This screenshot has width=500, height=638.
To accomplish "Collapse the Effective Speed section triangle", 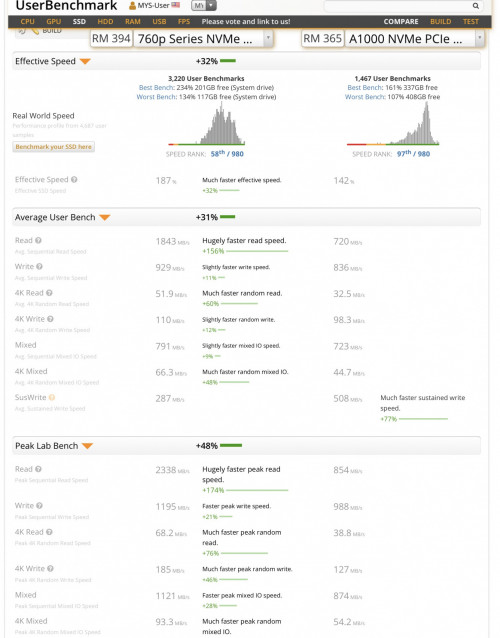I will pos(85,61).
